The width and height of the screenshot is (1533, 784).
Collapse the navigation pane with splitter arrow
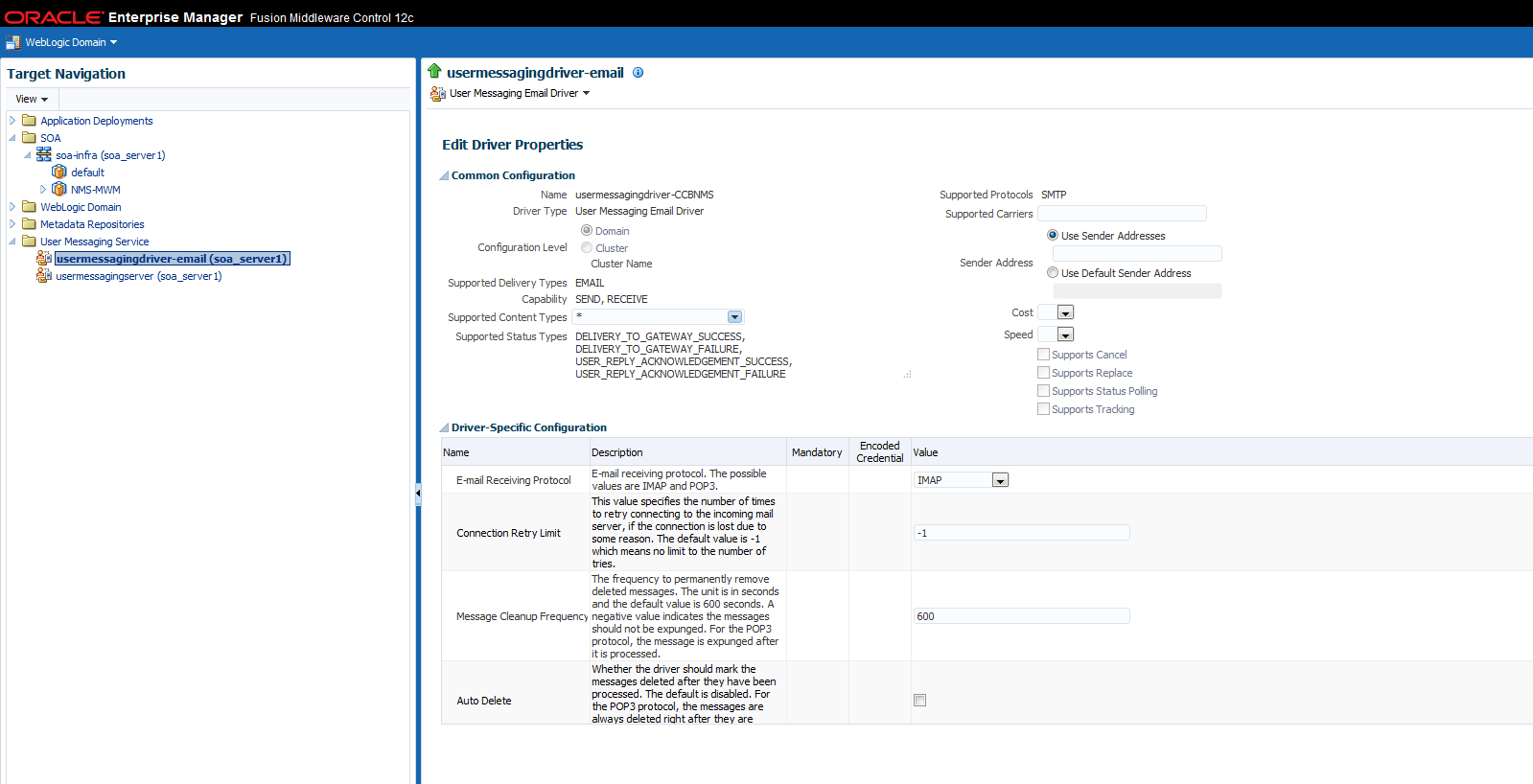(x=418, y=493)
